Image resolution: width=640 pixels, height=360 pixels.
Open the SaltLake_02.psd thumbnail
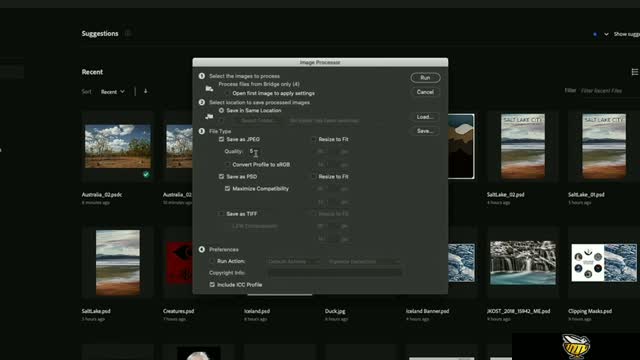(x=523, y=146)
